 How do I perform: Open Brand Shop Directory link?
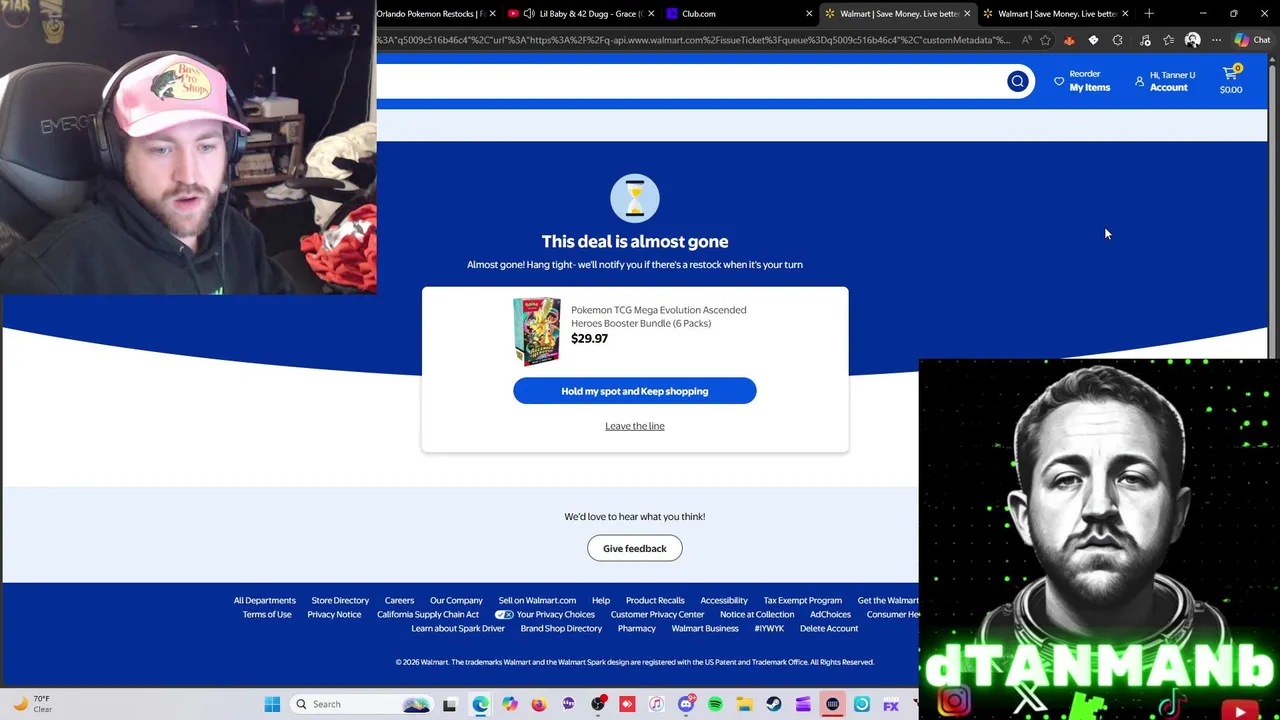(x=561, y=629)
